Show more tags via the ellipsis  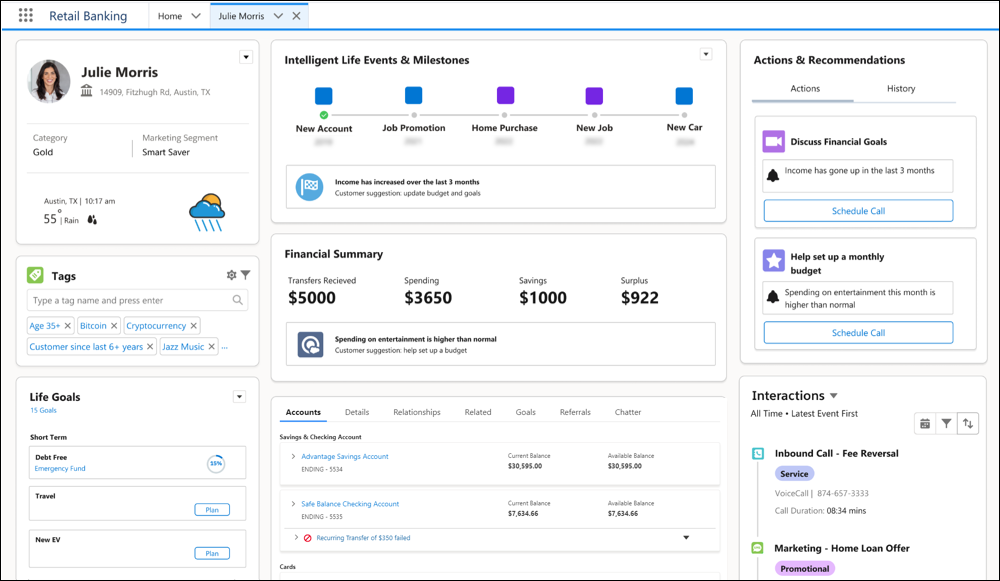click(x=224, y=348)
